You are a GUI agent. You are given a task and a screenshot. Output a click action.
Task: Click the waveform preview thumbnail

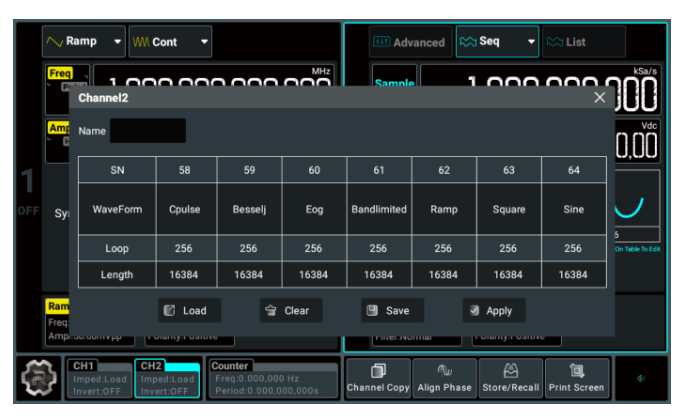tap(637, 198)
